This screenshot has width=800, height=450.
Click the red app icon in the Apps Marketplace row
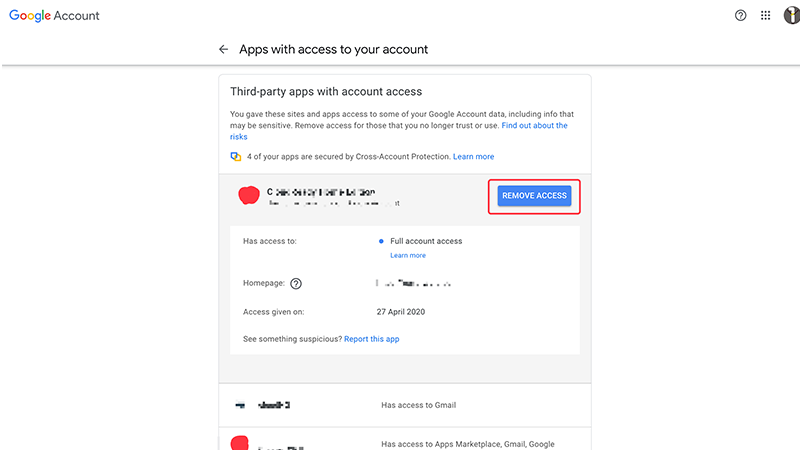click(239, 442)
